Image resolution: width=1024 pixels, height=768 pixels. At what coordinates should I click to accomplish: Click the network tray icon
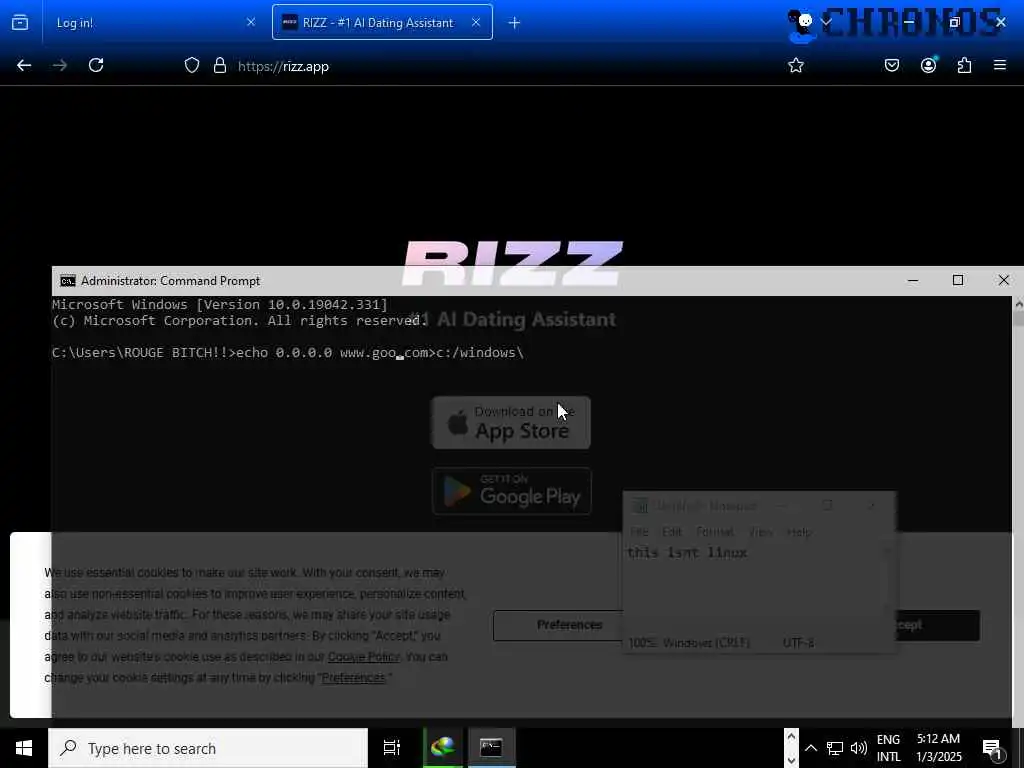(x=835, y=748)
